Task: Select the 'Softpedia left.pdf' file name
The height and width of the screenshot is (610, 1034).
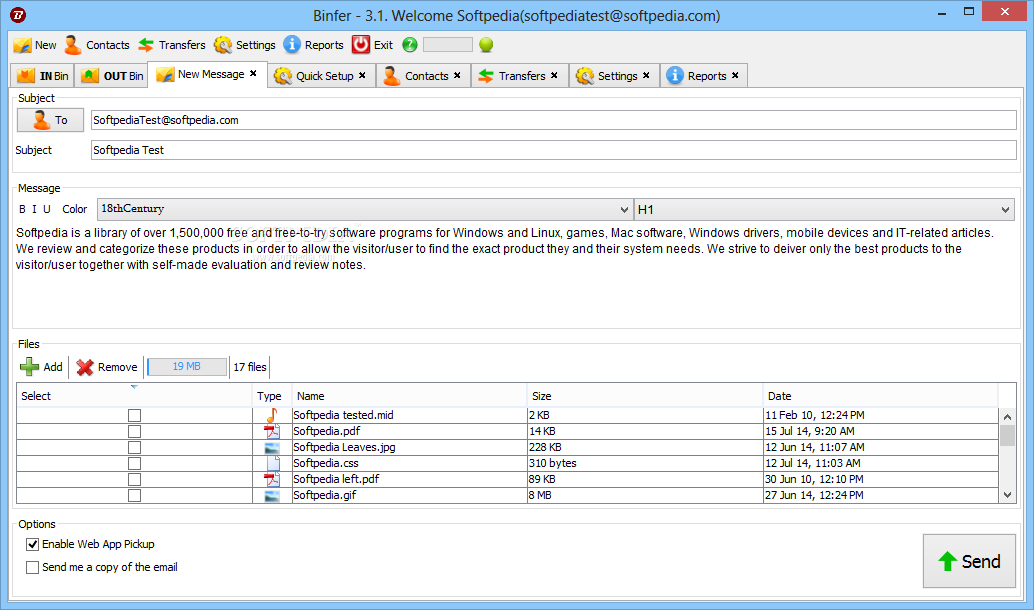Action: (x=336, y=479)
